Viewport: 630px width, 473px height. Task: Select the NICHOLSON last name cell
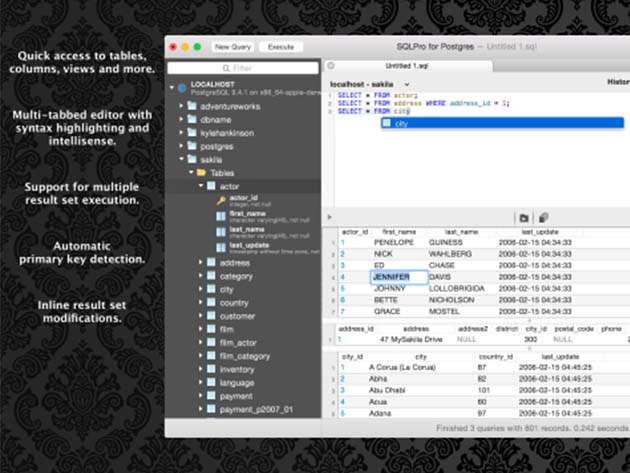[x=452, y=300]
